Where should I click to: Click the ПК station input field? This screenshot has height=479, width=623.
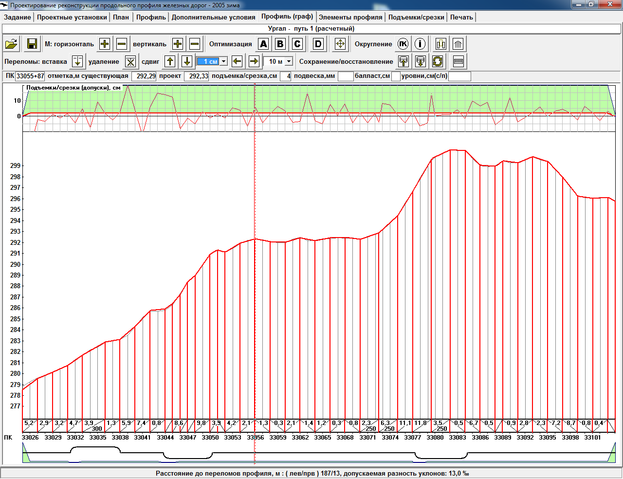pos(30,76)
